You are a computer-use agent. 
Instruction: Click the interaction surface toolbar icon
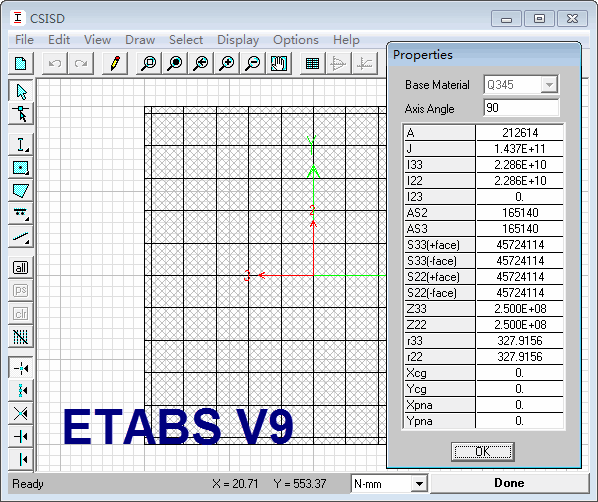[x=338, y=63]
